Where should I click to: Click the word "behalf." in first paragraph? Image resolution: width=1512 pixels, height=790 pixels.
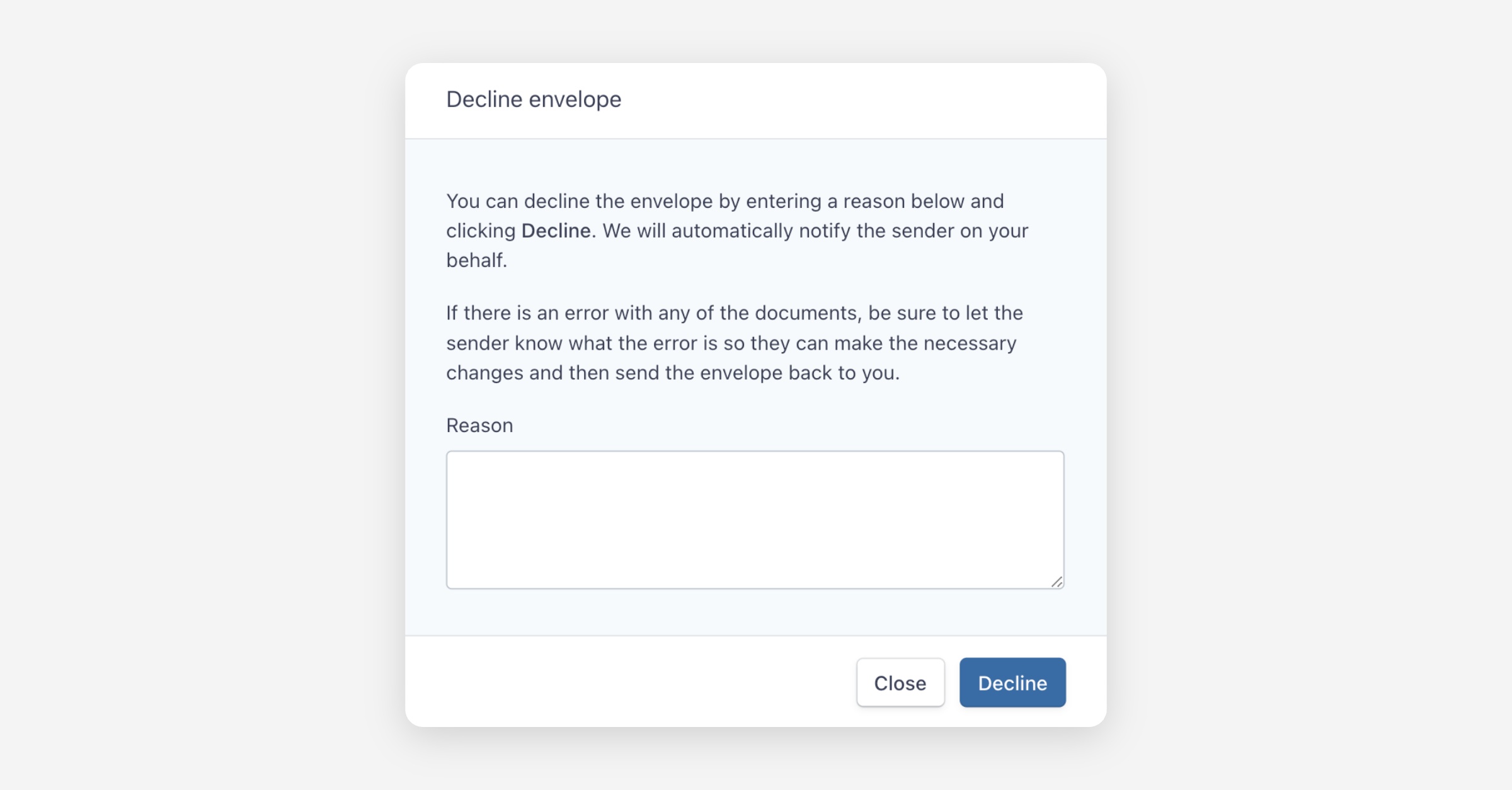coord(476,260)
